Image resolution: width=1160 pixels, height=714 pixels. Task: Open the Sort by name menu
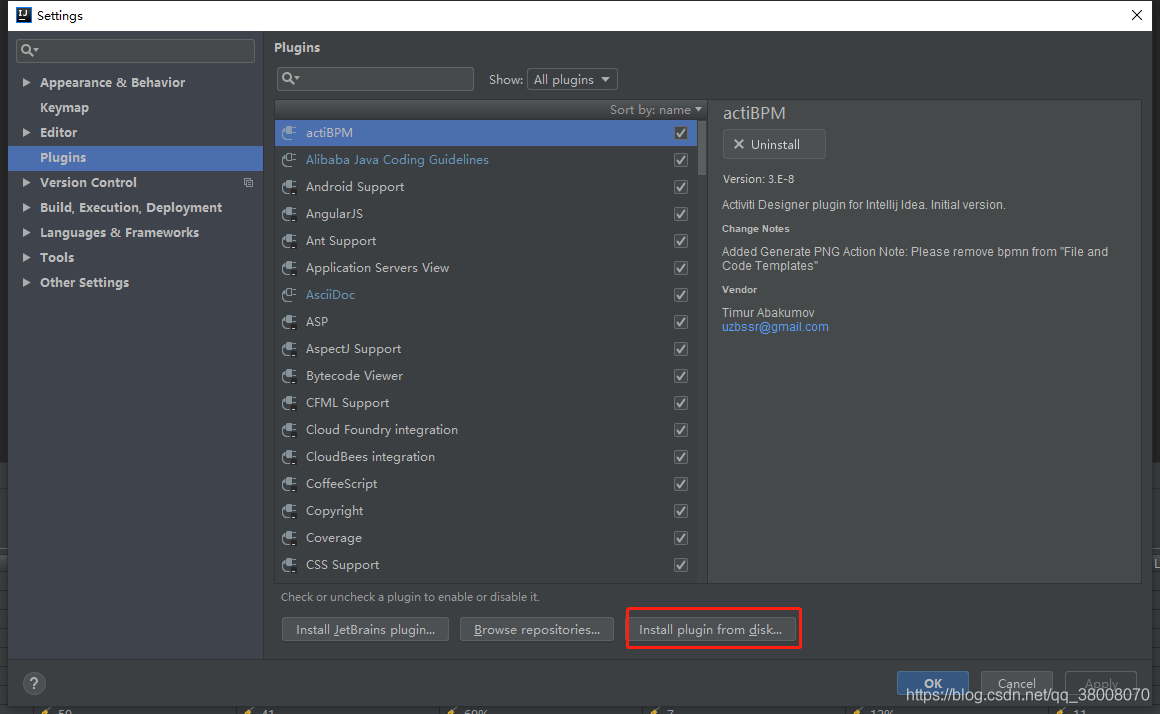[655, 110]
